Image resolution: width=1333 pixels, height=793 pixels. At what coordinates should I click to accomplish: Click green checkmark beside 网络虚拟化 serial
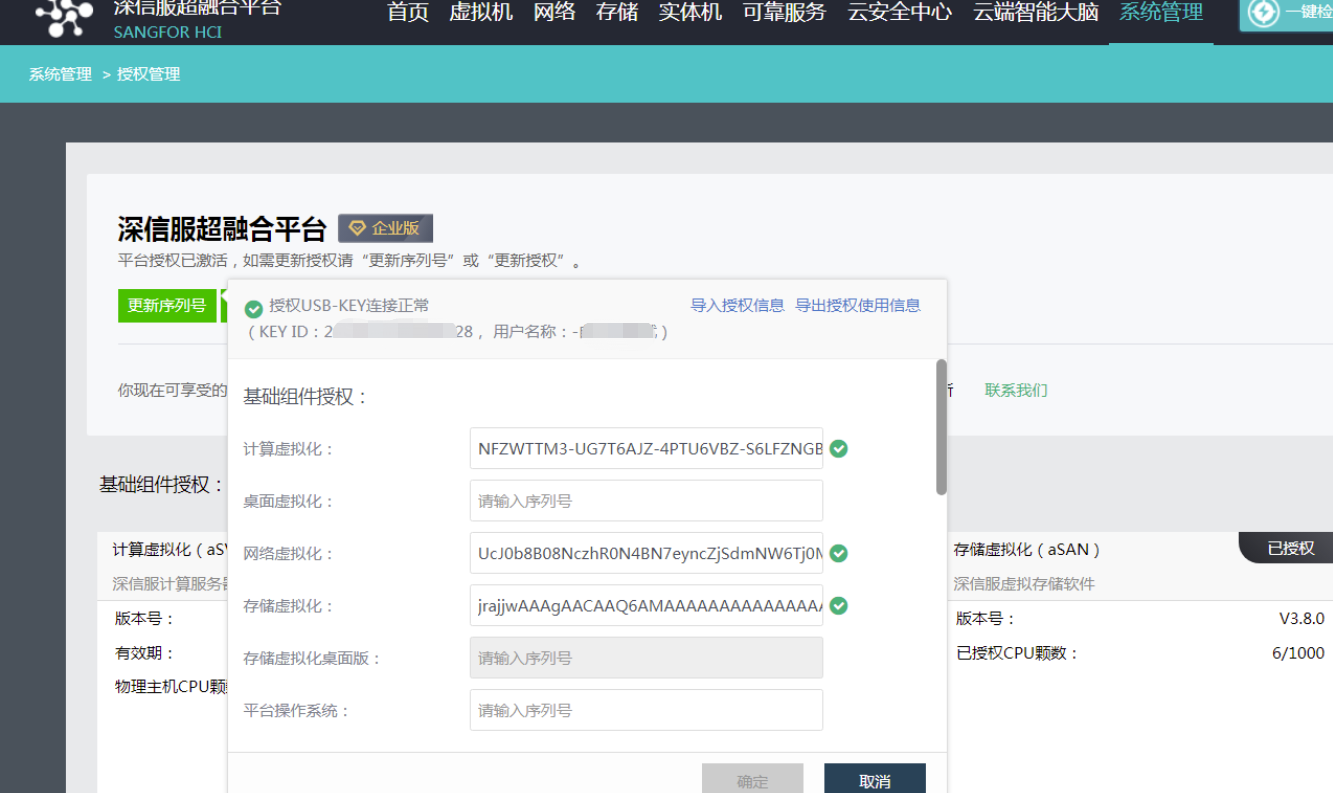[839, 553]
